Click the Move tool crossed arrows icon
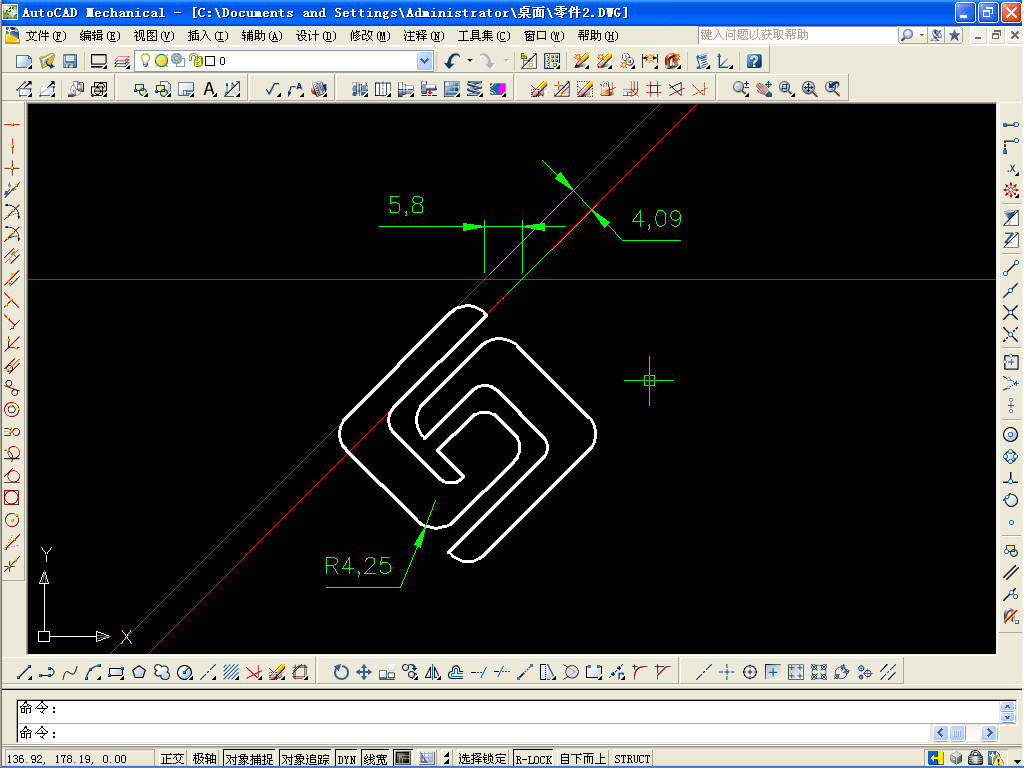Image resolution: width=1024 pixels, height=768 pixels. pos(364,672)
